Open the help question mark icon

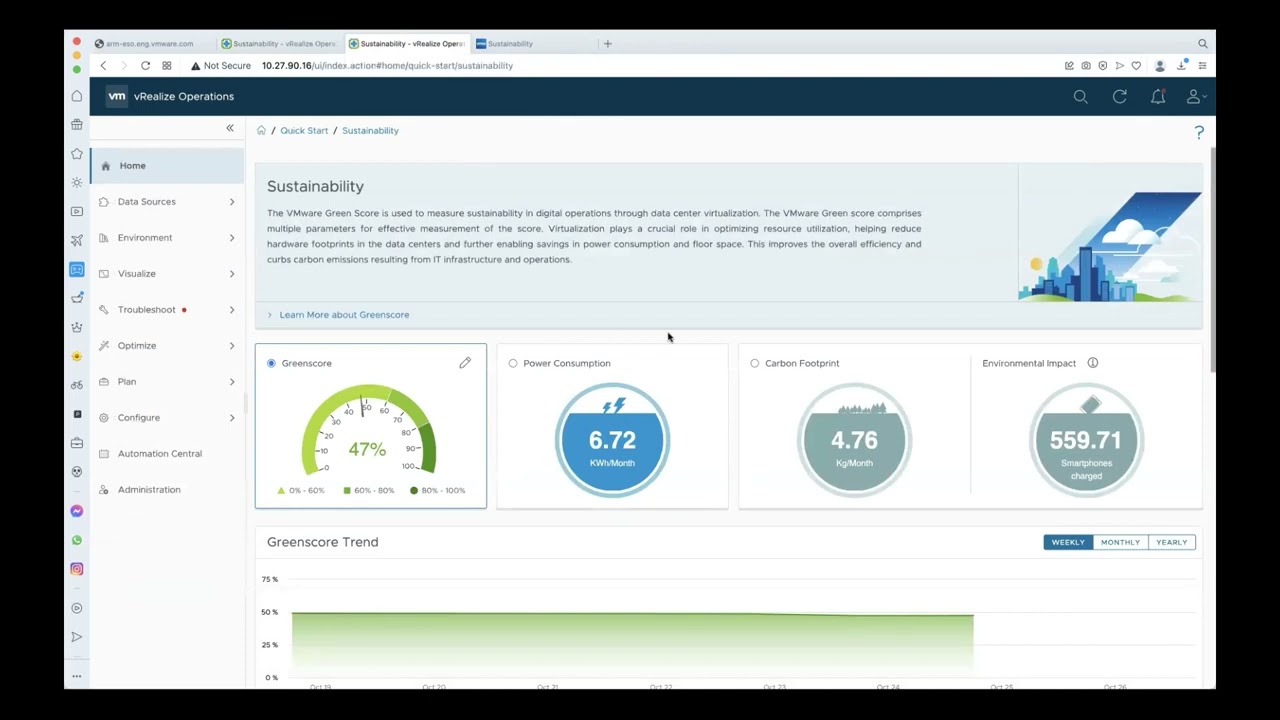coord(1199,132)
